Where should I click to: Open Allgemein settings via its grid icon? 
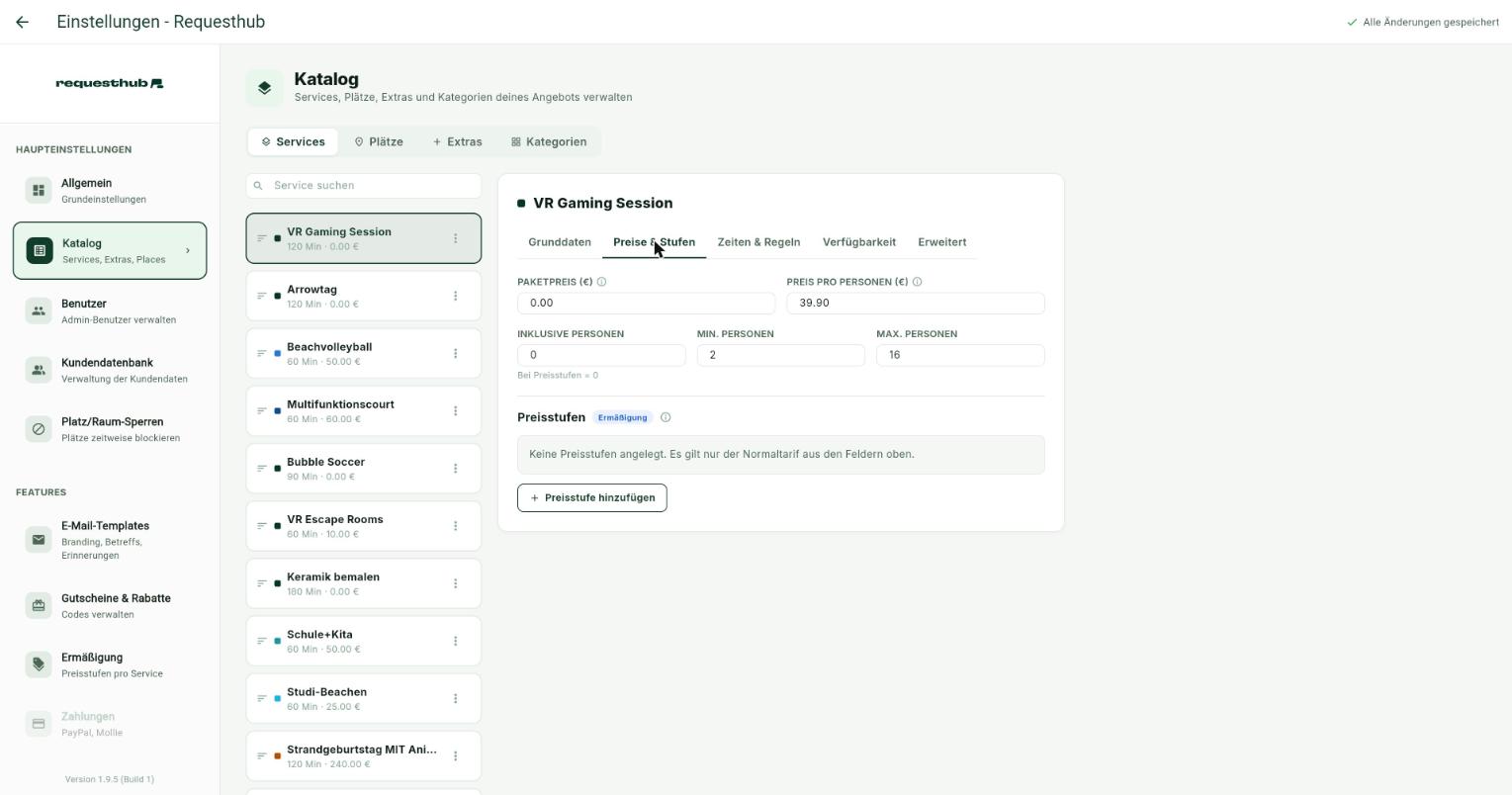click(x=39, y=191)
